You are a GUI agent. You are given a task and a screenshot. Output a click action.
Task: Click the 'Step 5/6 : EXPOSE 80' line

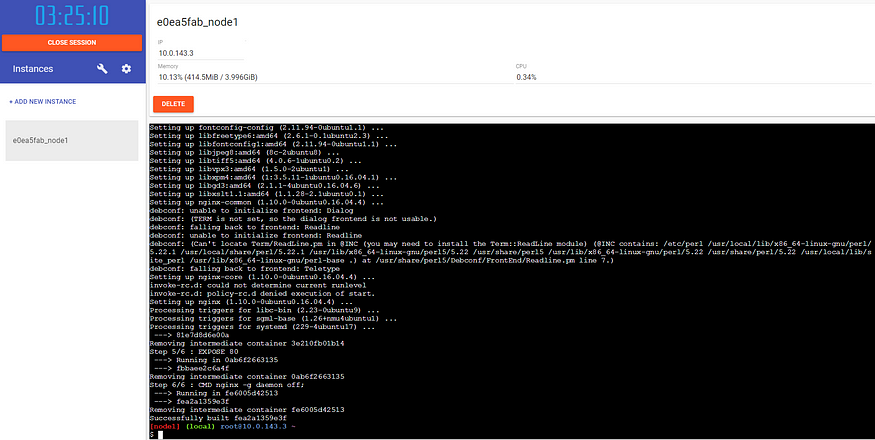tap(194, 352)
